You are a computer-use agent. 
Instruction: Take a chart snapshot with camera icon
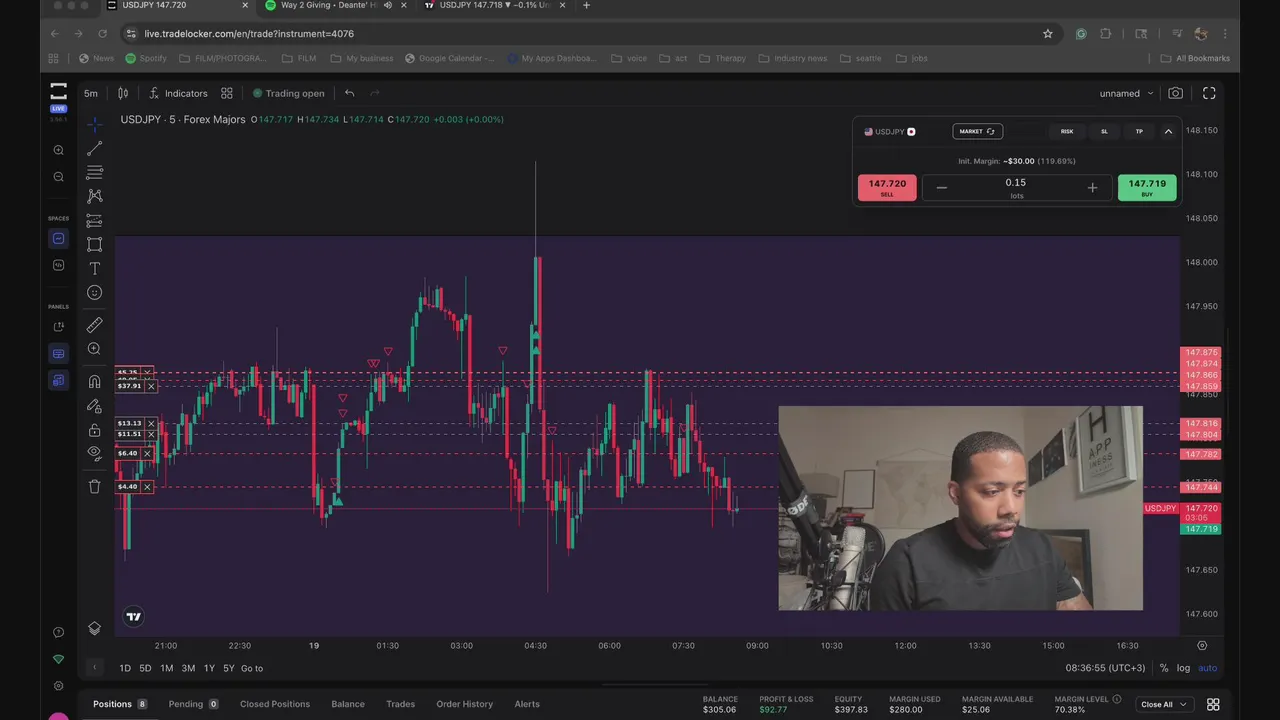click(1176, 93)
